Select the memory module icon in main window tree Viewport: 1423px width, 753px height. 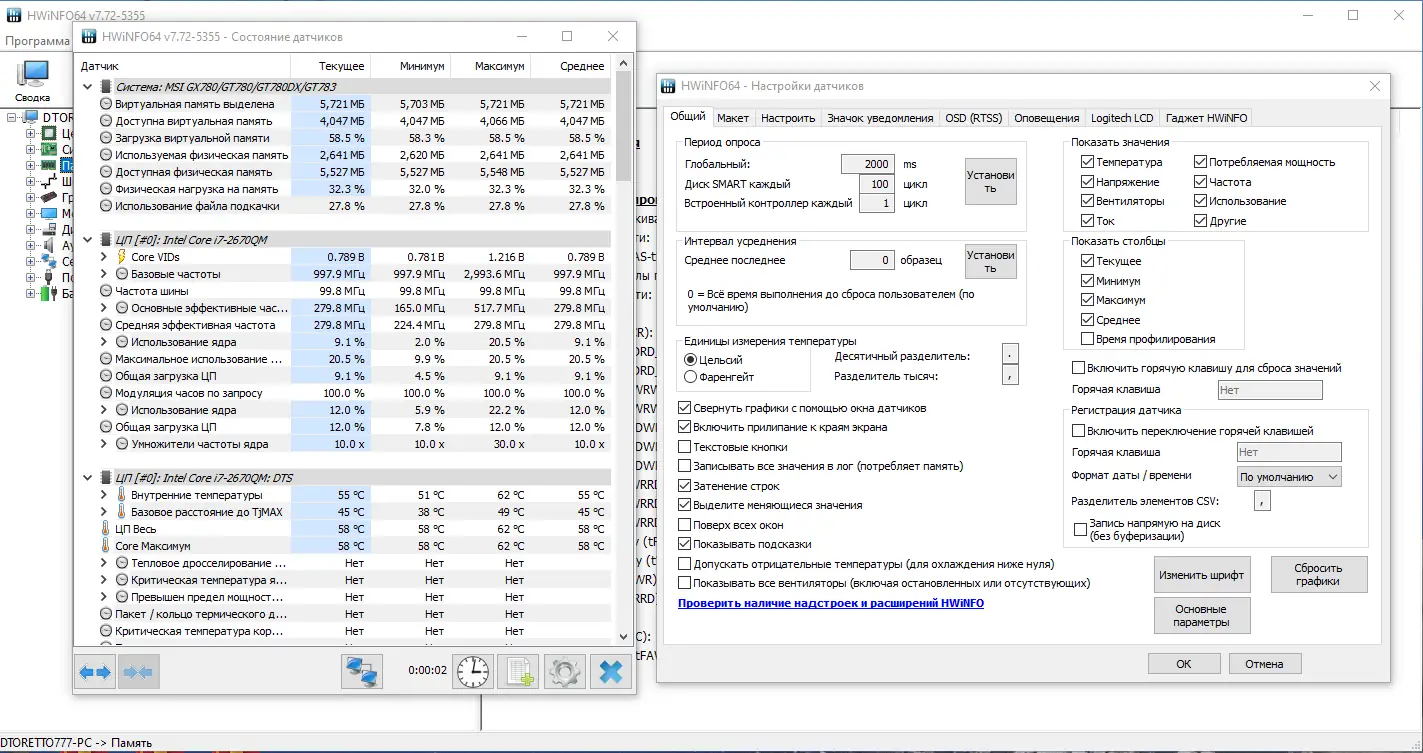coord(51,165)
